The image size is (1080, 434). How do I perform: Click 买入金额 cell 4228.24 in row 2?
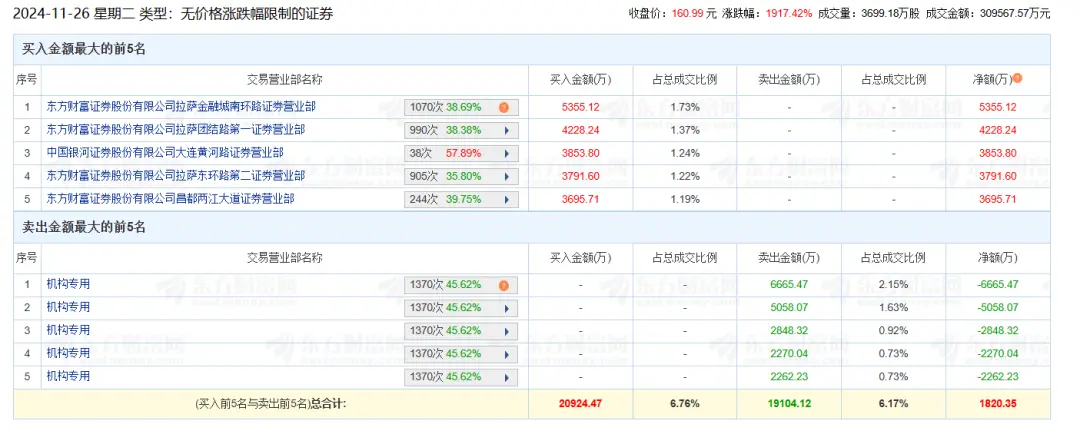(x=581, y=130)
